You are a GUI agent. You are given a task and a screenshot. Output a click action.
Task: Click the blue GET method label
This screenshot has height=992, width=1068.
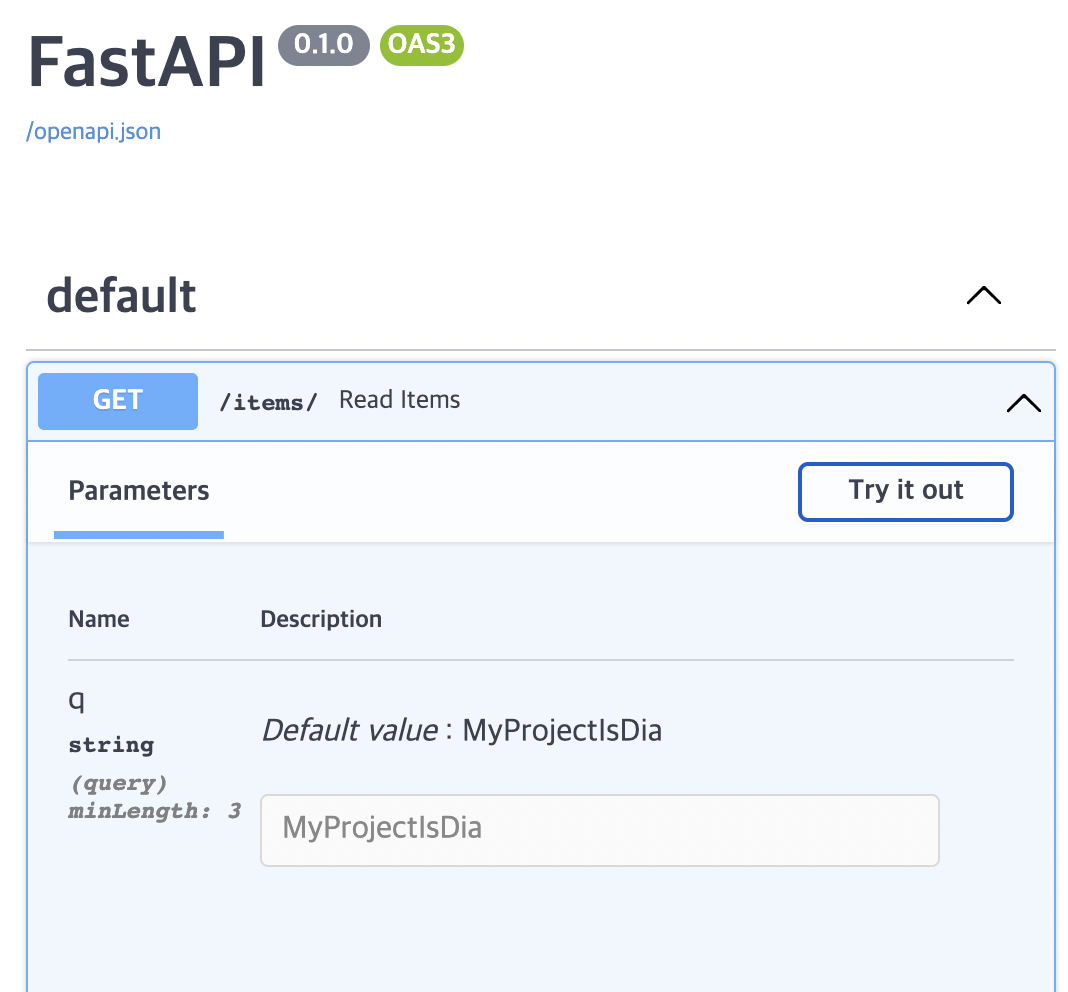click(x=117, y=400)
